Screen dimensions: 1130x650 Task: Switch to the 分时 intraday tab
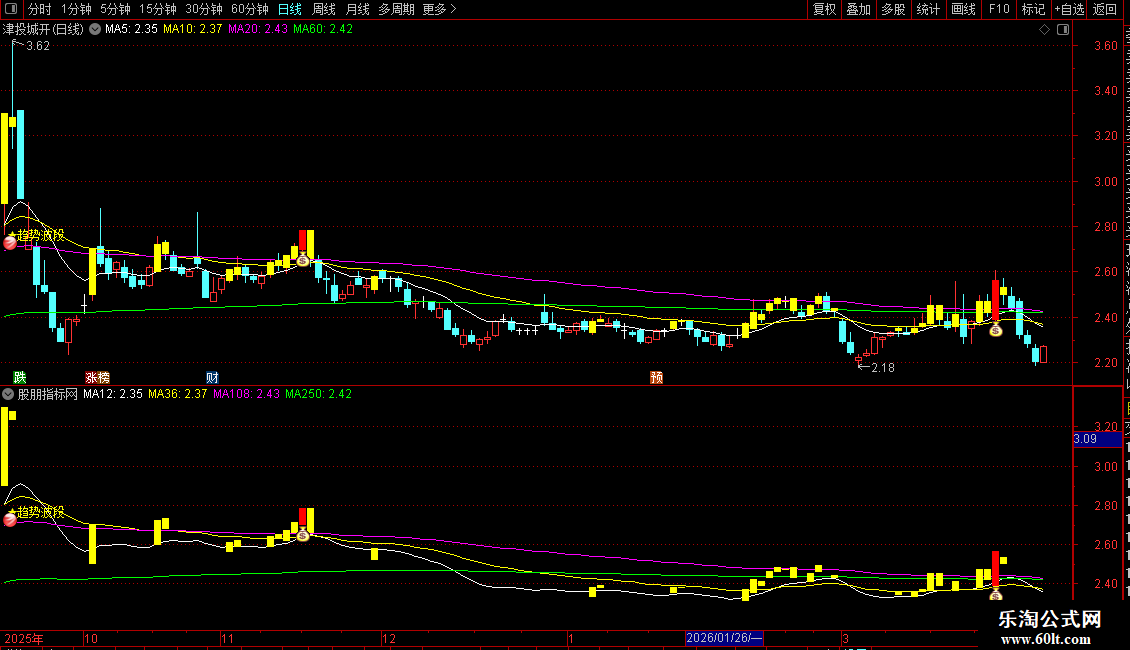(40, 9)
